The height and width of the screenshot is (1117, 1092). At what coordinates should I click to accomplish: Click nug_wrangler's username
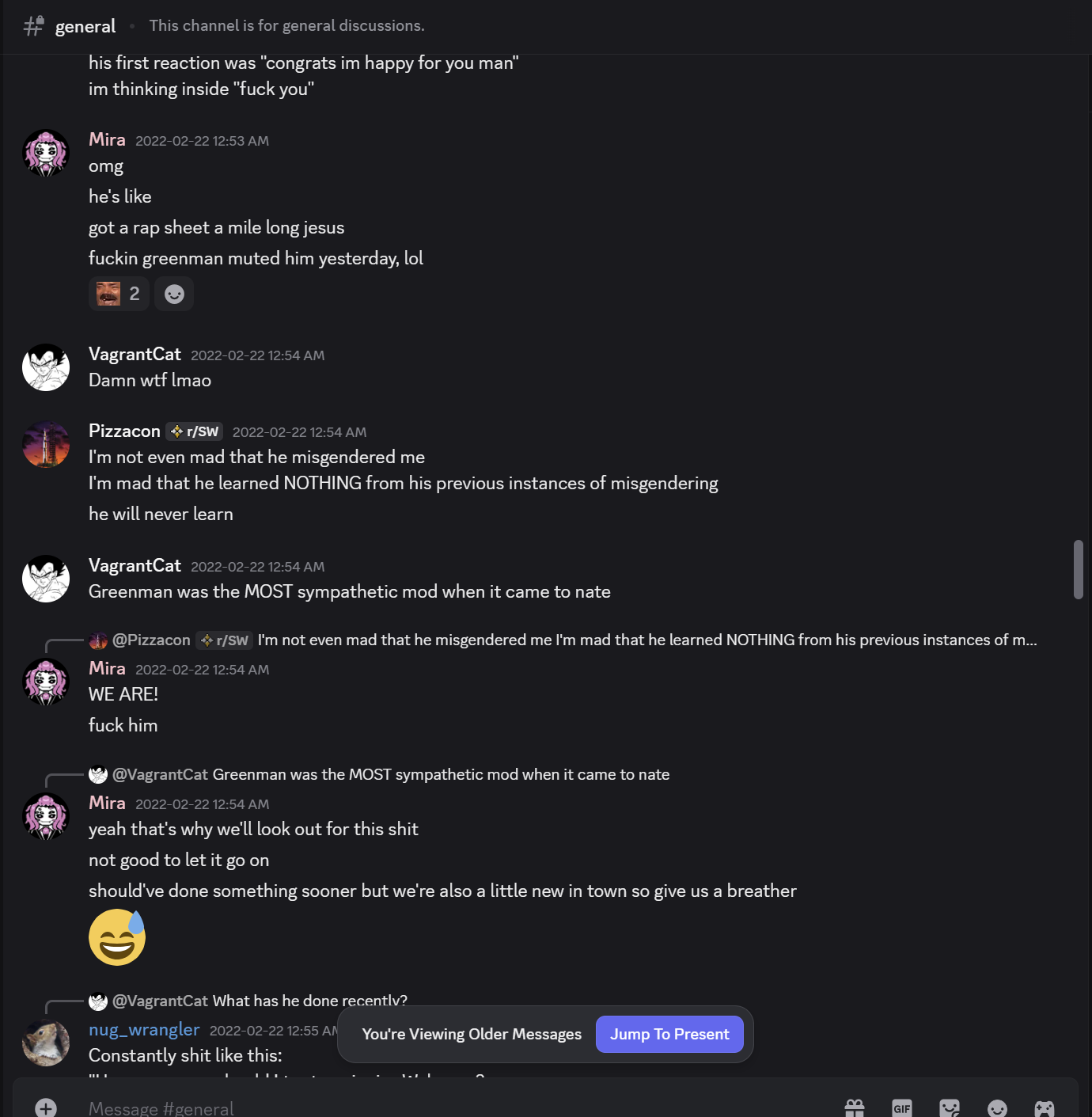click(144, 1029)
